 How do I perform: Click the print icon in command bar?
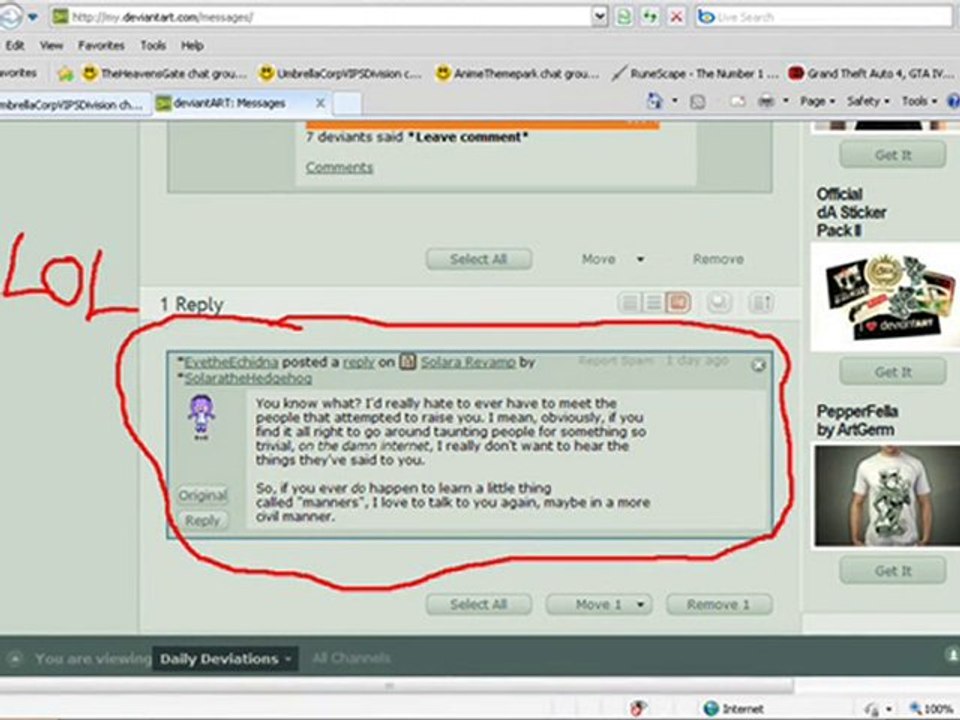(x=766, y=102)
